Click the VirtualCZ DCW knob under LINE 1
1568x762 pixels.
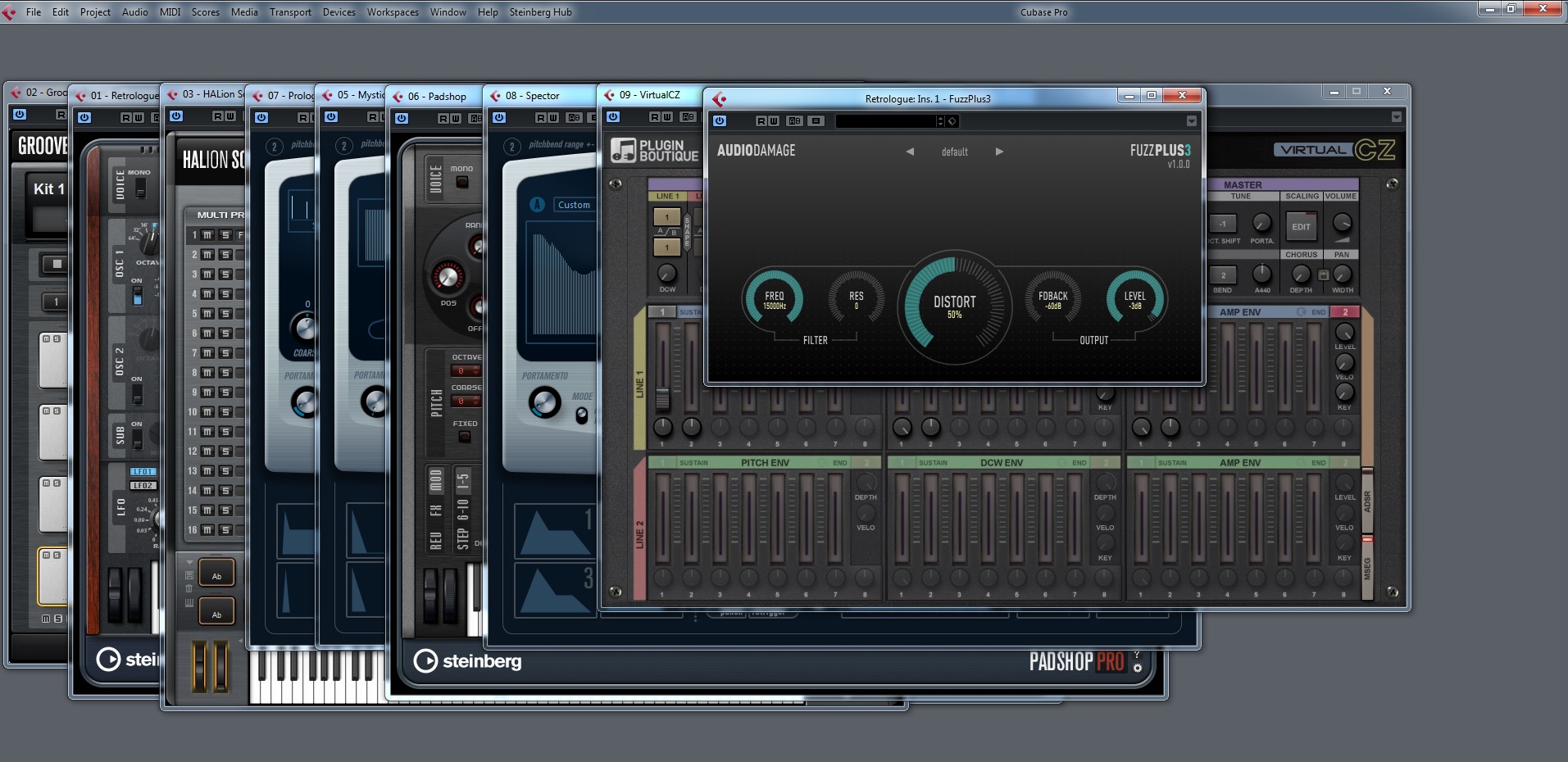667,274
